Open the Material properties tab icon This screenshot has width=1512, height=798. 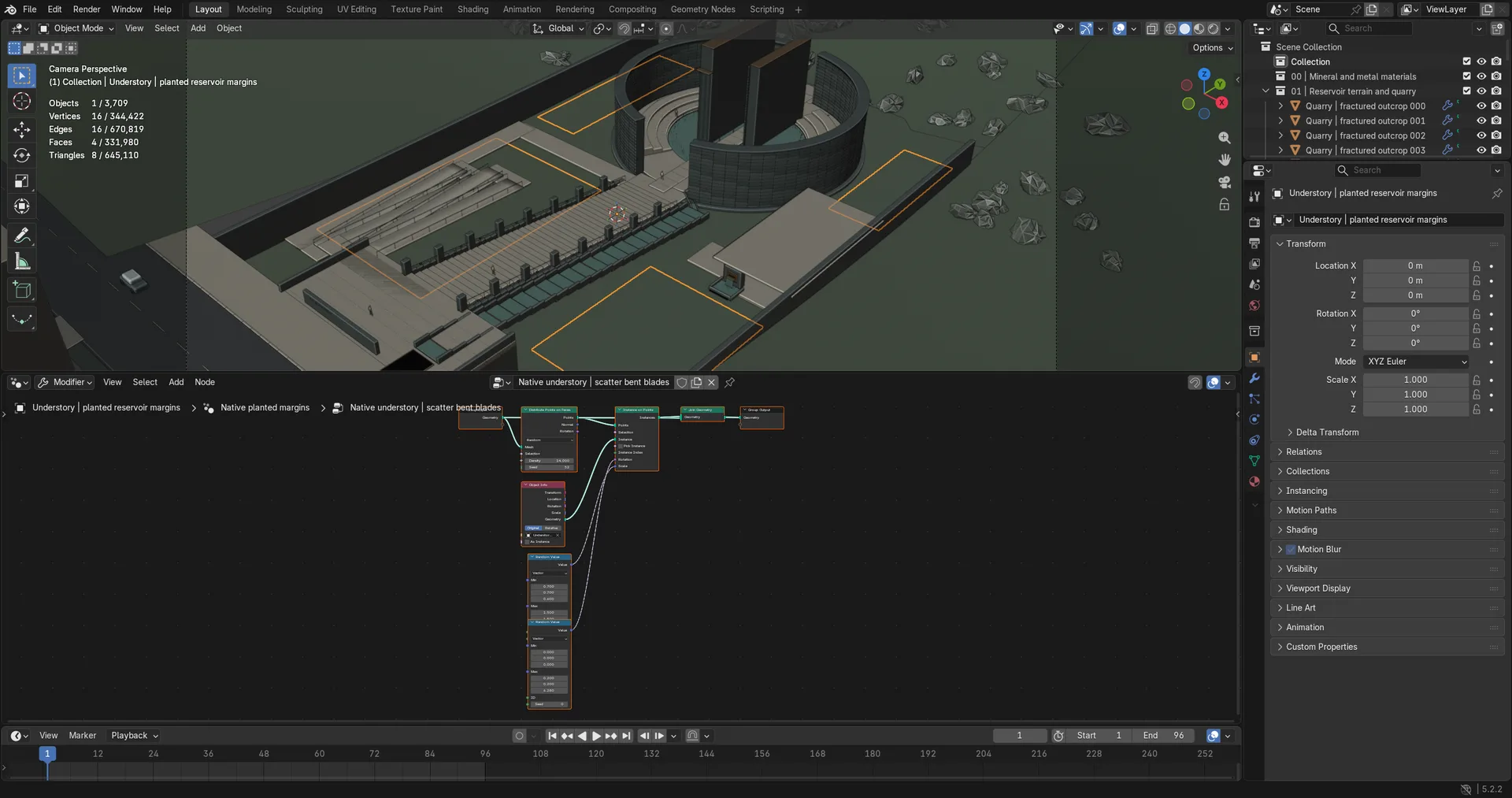pos(1254,481)
